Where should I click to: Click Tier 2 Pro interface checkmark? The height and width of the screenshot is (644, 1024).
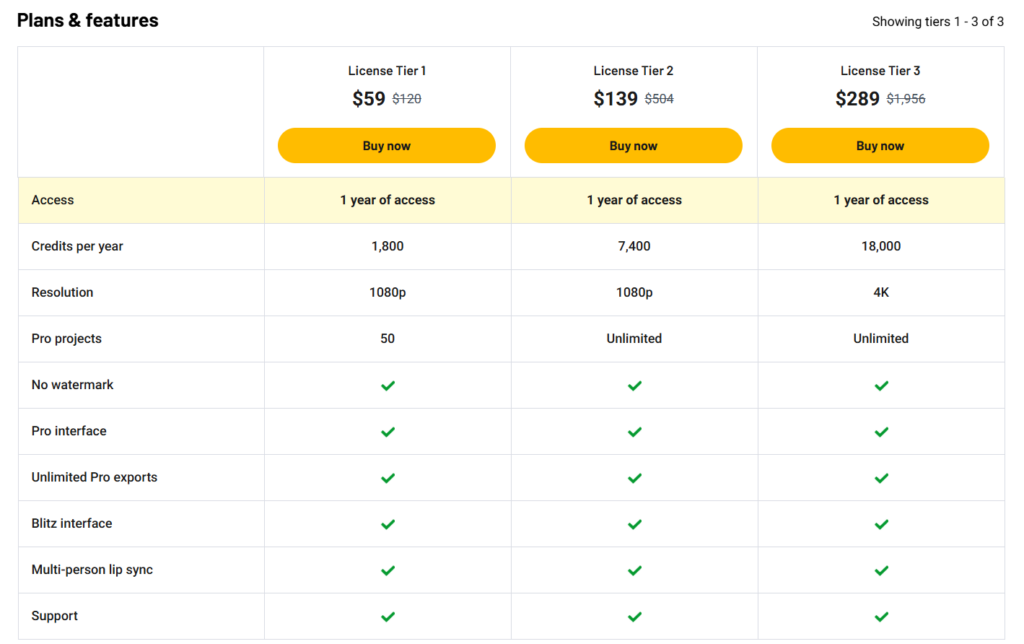[635, 432]
